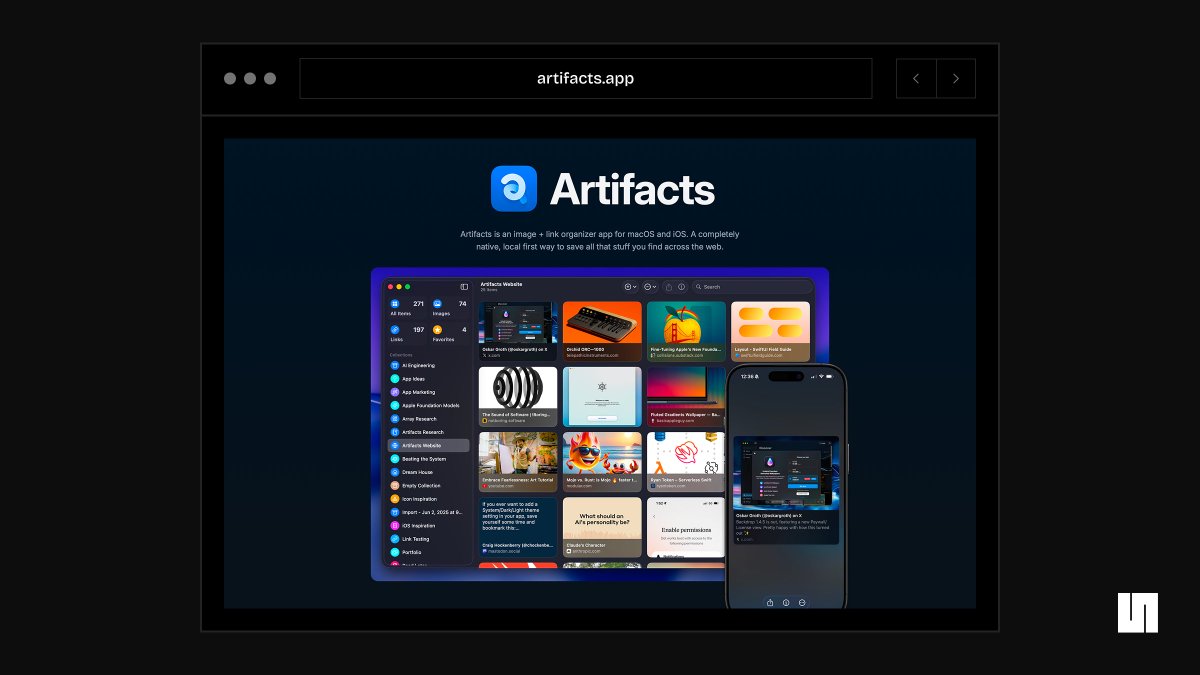The height and width of the screenshot is (675, 1200).
Task: Select the All Items category tile
Action: coord(407,308)
